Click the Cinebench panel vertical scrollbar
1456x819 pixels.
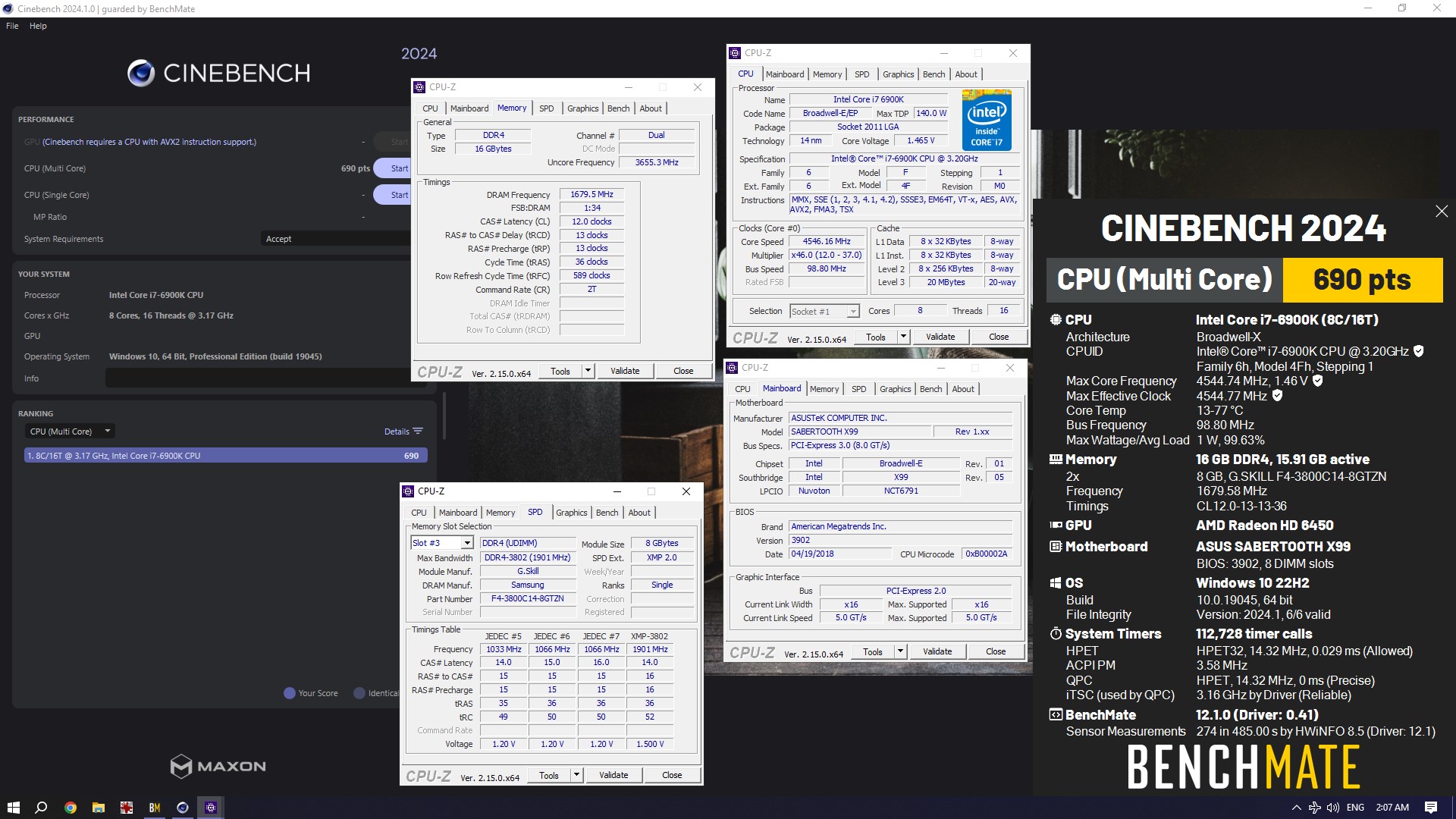click(x=444, y=416)
